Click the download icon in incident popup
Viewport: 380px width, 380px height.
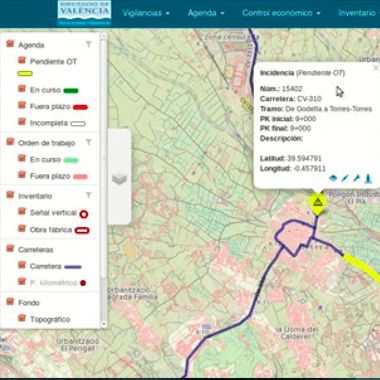(x=368, y=179)
